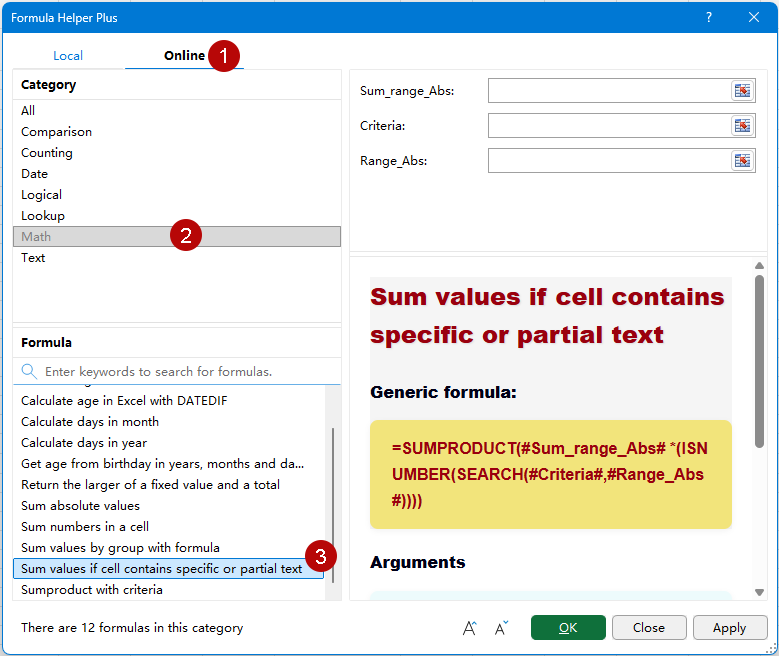
Task: Select the Logical category
Action: 177,194
